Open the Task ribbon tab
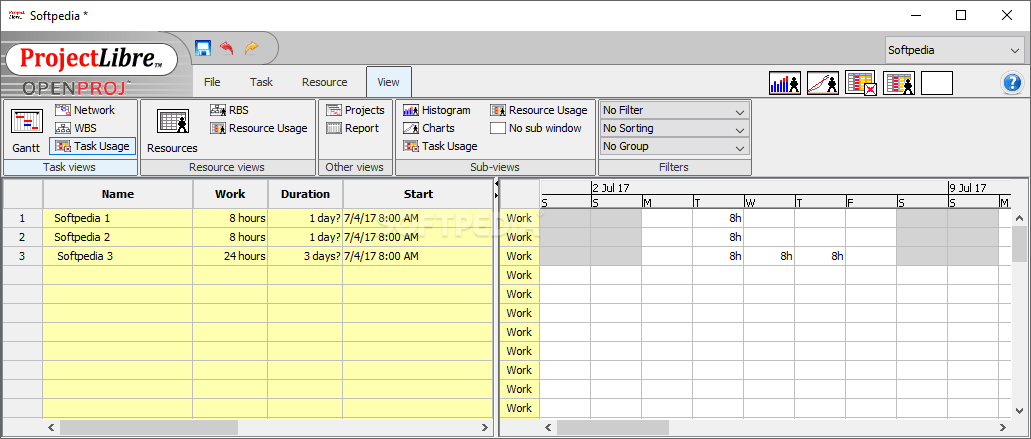Viewport: 1031px width, 439px height. click(261, 82)
